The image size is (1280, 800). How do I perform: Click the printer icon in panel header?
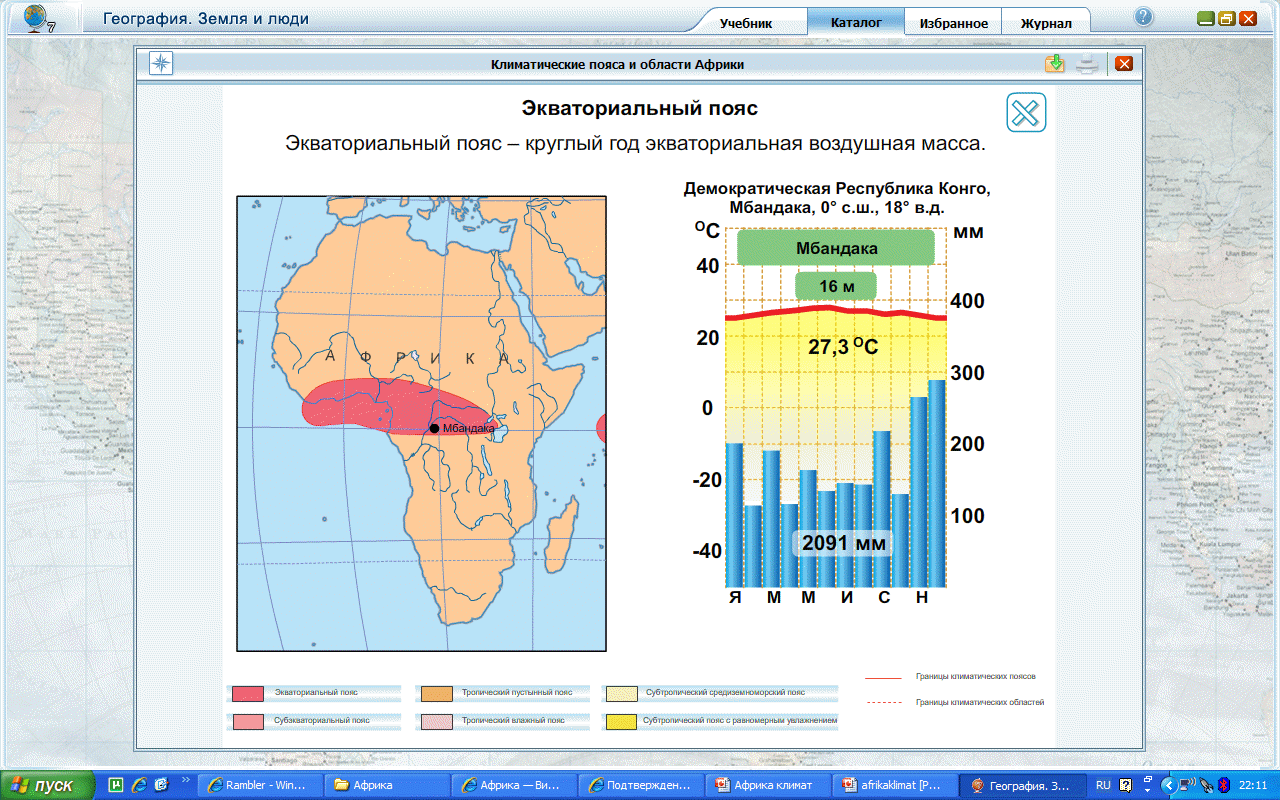coord(1088,64)
